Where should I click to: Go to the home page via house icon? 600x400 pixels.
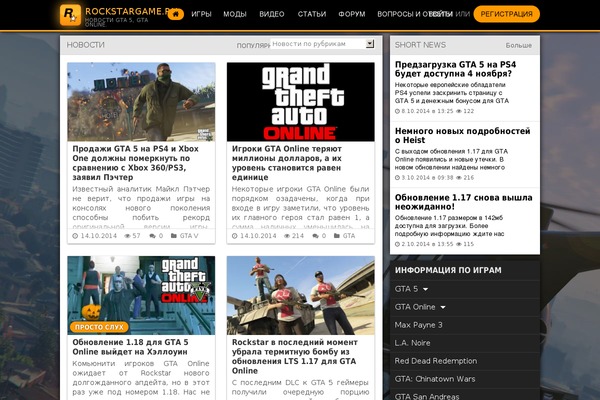click(176, 14)
